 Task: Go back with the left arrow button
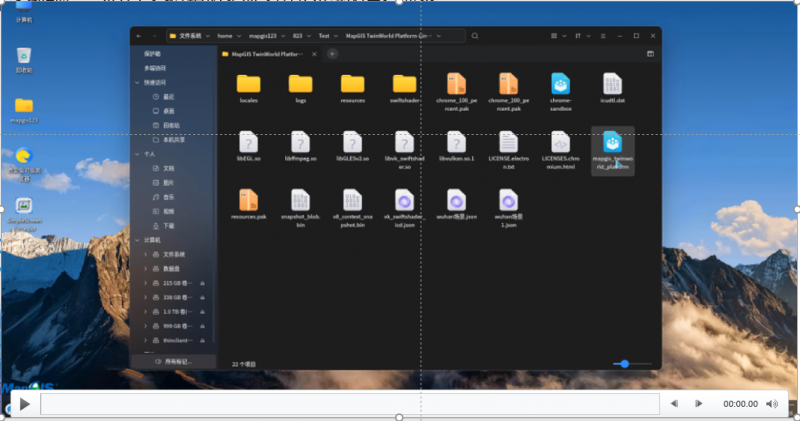(x=139, y=36)
